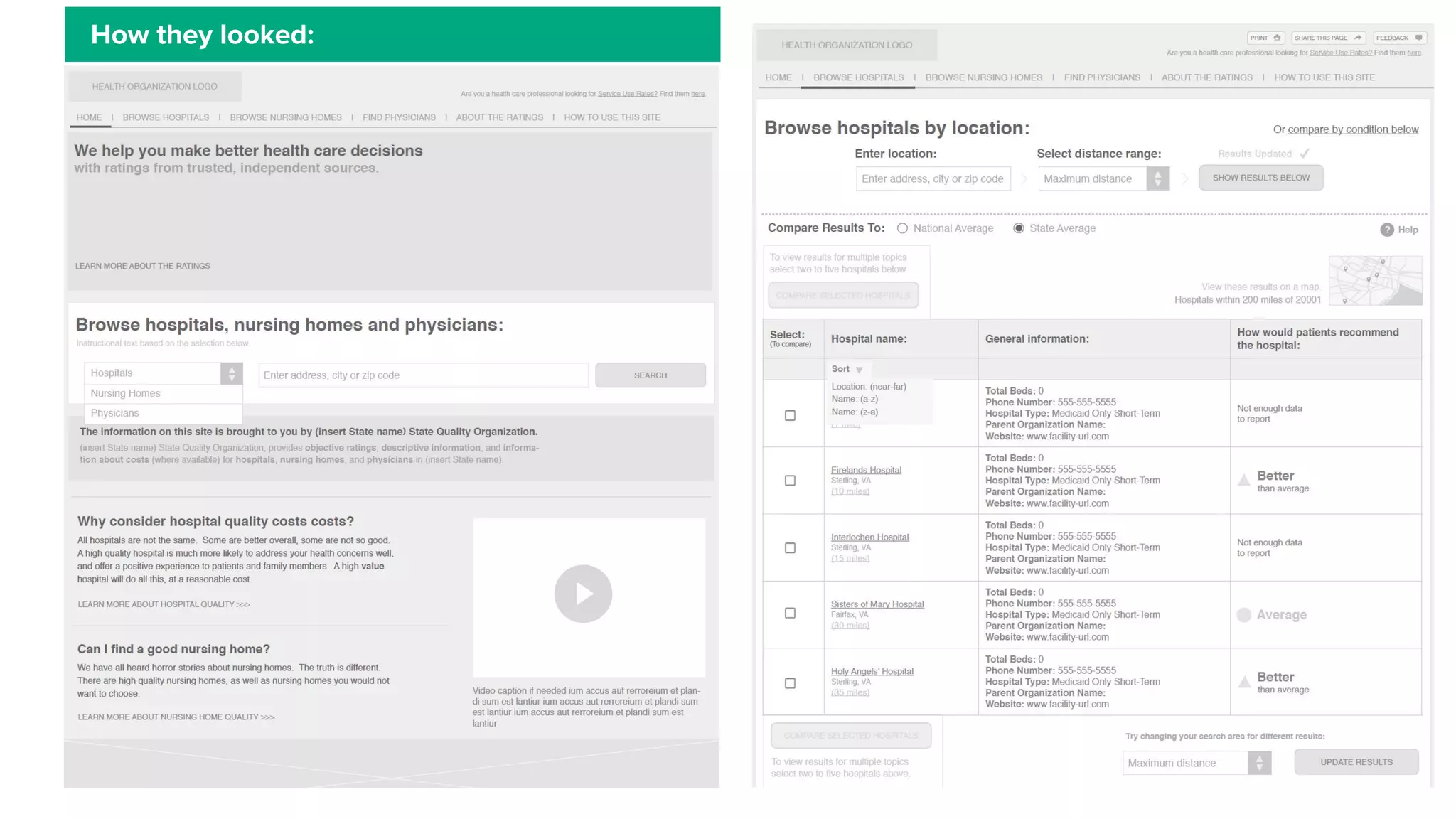The width and height of the screenshot is (1456, 819).
Task: Click the Better than average triangle for Holy Angels'
Action: coord(1244,682)
